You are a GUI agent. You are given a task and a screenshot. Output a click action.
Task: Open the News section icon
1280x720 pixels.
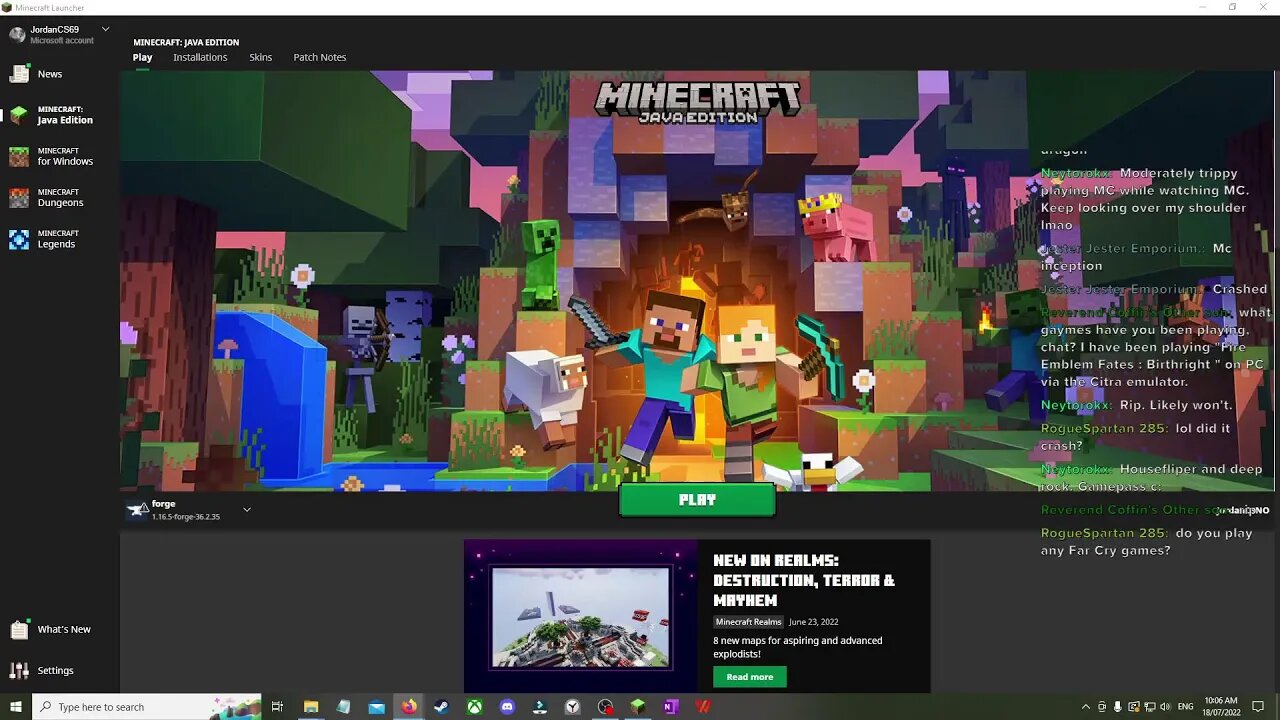pos(19,74)
